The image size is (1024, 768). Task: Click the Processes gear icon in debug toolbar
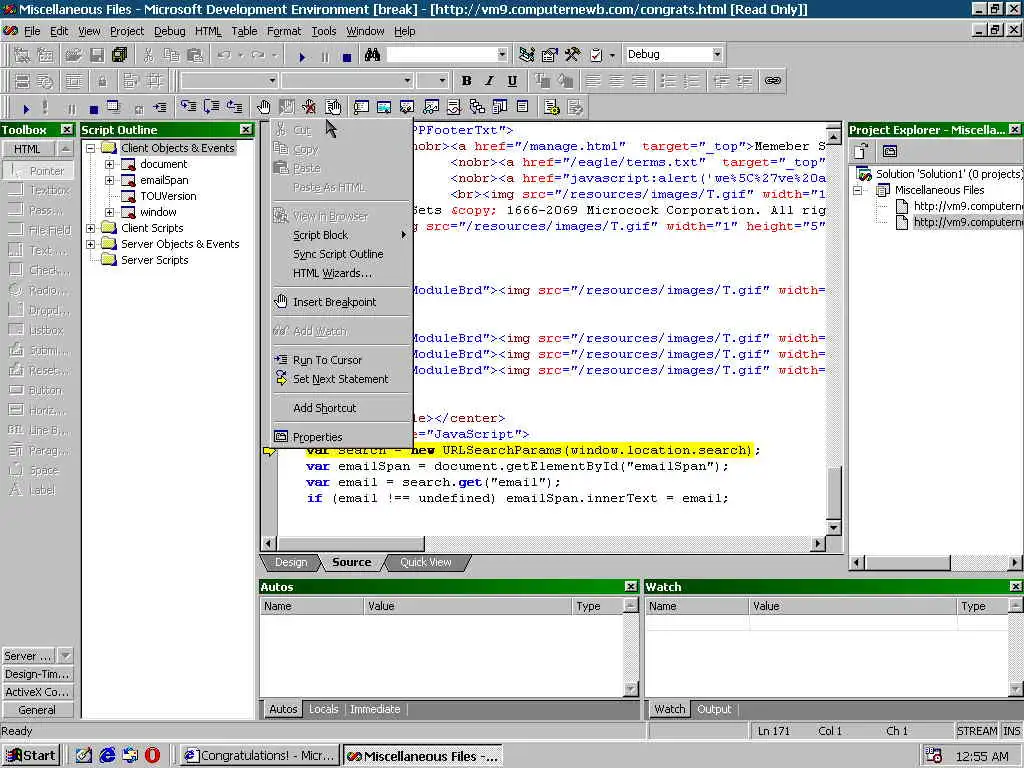click(552, 107)
